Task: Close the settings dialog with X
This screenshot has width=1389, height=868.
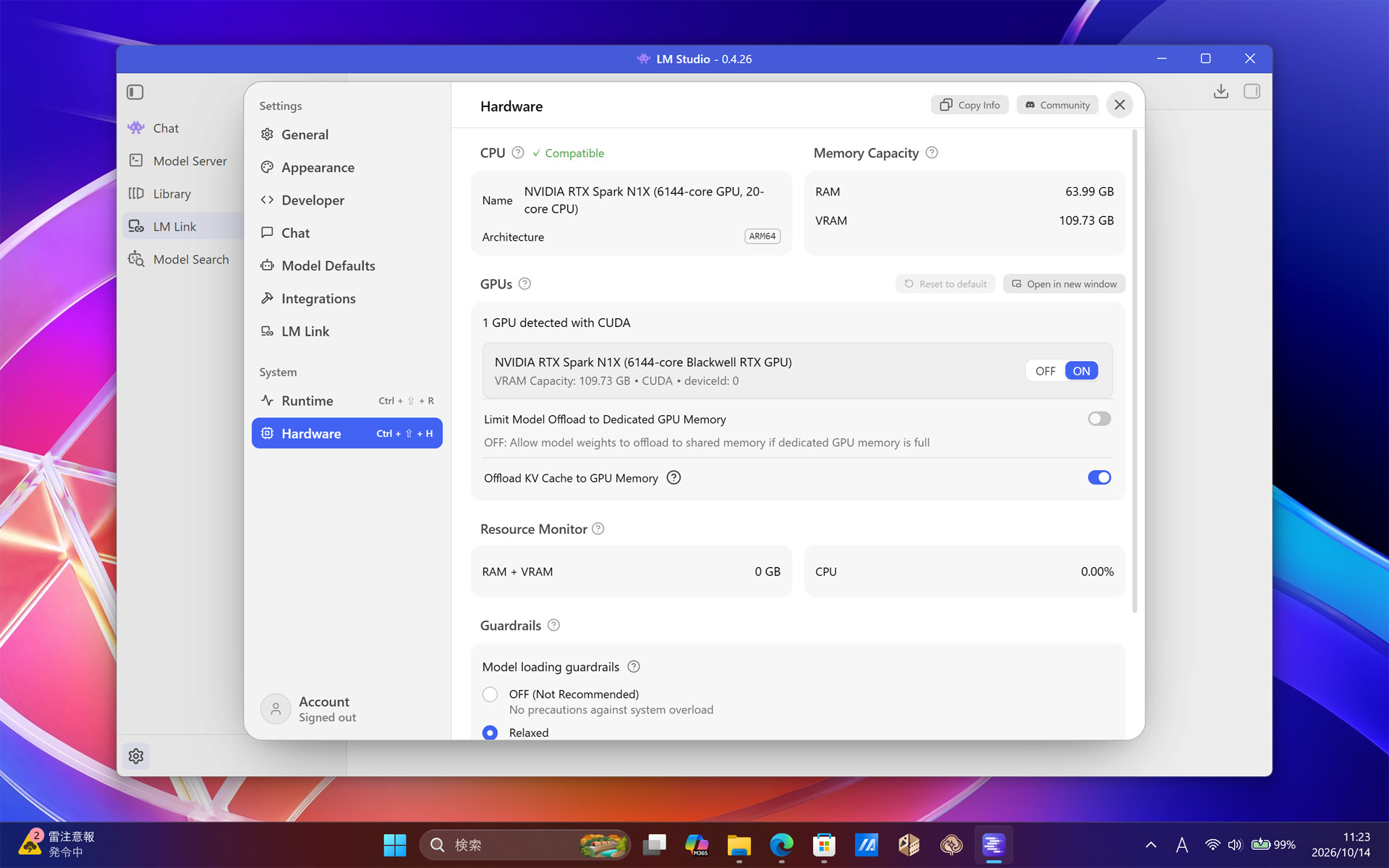Action: [x=1119, y=105]
